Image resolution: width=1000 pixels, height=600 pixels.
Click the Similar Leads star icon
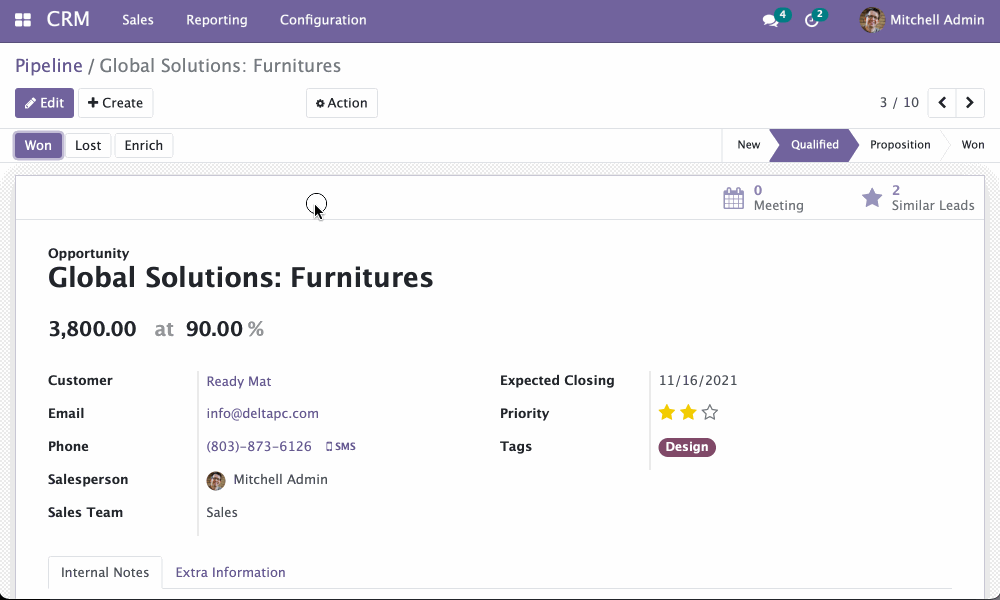(x=870, y=197)
